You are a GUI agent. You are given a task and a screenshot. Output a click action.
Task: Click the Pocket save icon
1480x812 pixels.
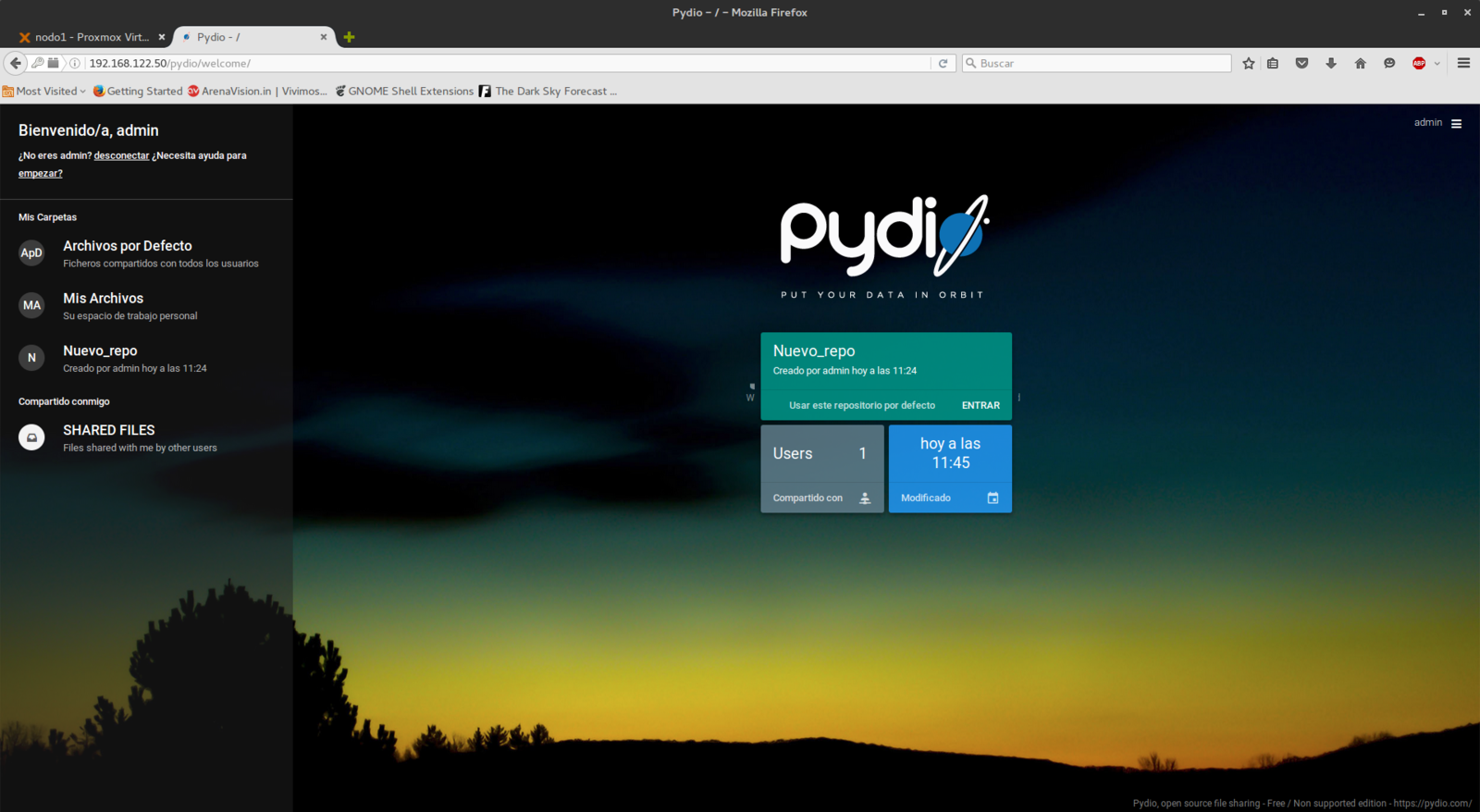tap(1301, 63)
